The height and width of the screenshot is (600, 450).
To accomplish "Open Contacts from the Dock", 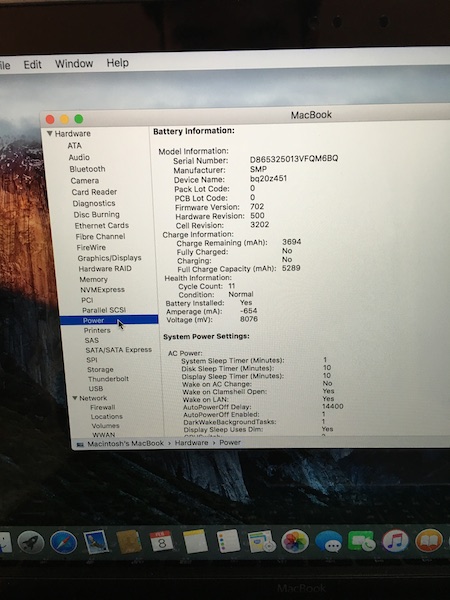I will 129,541.
